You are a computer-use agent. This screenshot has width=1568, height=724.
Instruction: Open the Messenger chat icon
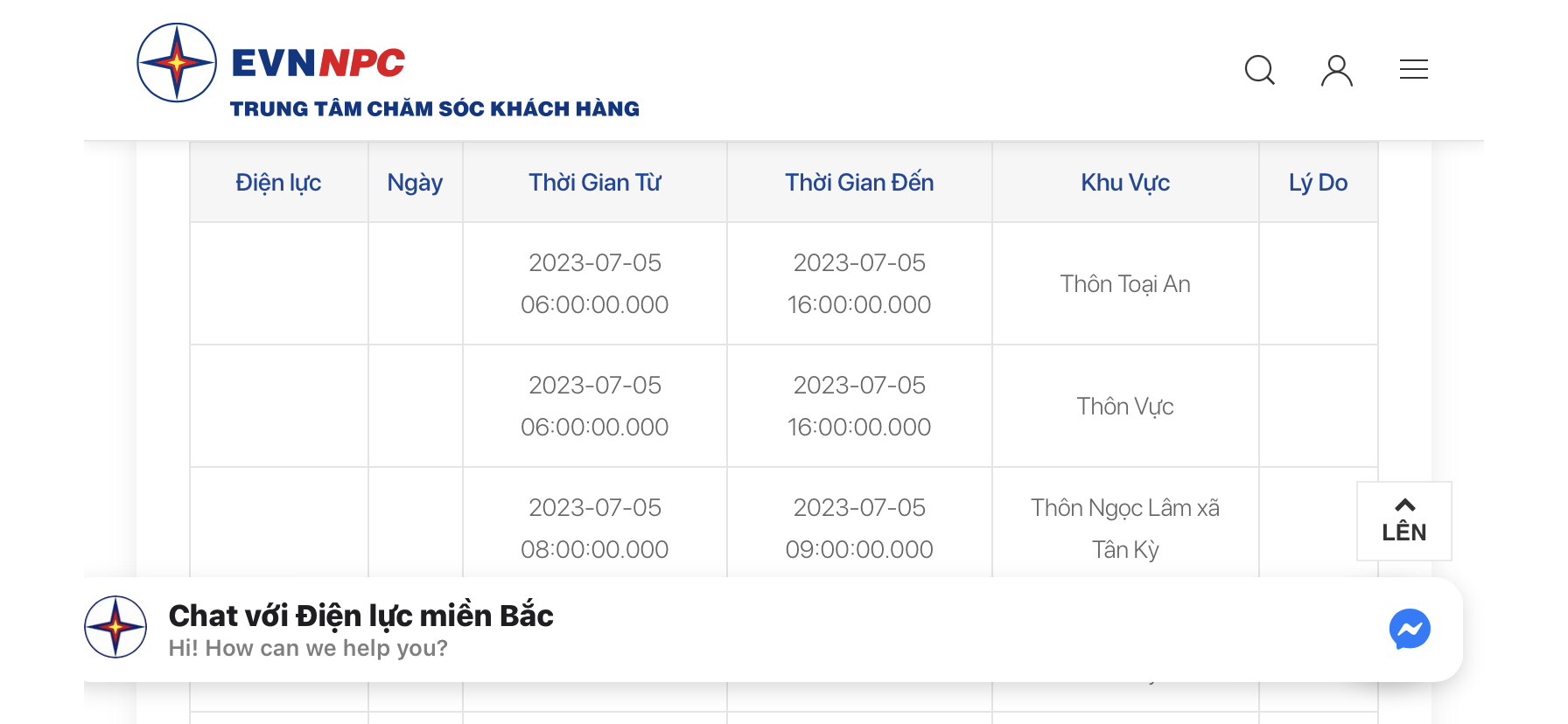tap(1410, 629)
